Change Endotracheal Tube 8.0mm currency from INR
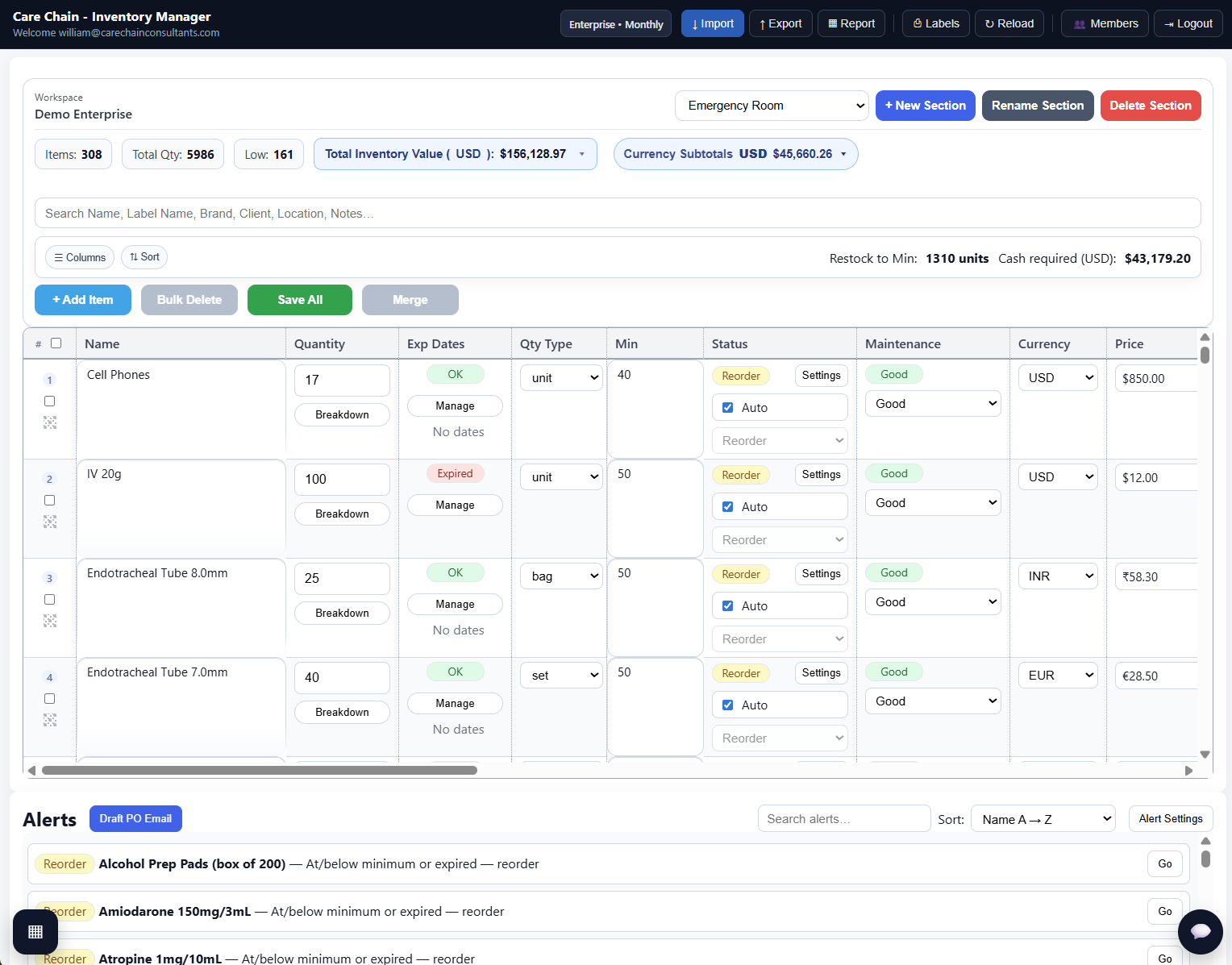Viewport: 1232px width, 965px height. coord(1057,576)
